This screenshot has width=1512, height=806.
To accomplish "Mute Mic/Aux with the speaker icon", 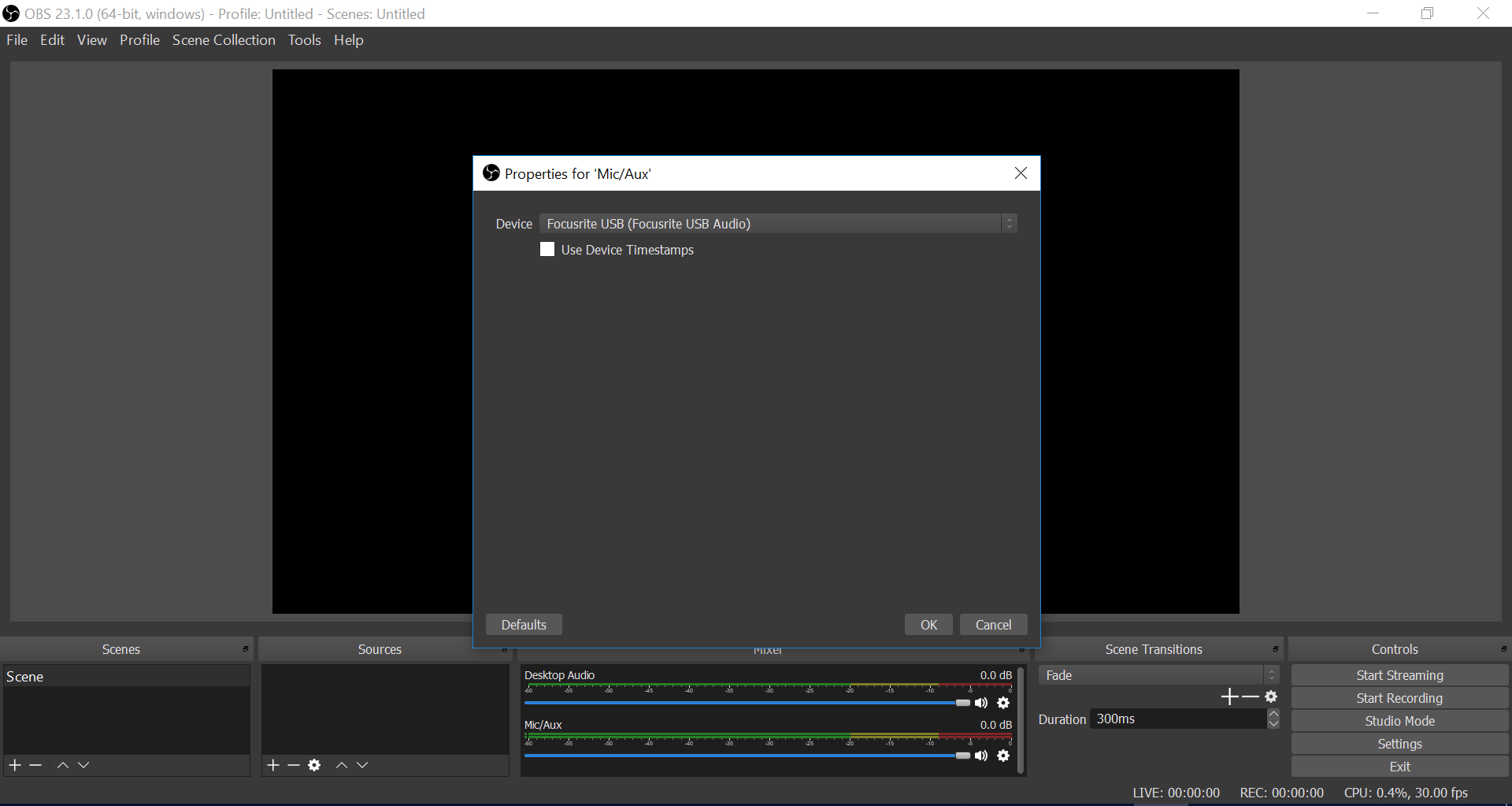I will click(x=981, y=756).
